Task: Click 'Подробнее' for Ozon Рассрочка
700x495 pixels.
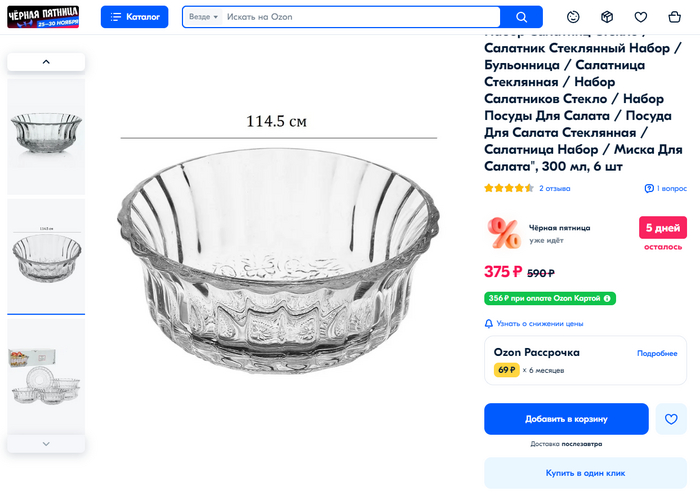Action: [x=657, y=353]
